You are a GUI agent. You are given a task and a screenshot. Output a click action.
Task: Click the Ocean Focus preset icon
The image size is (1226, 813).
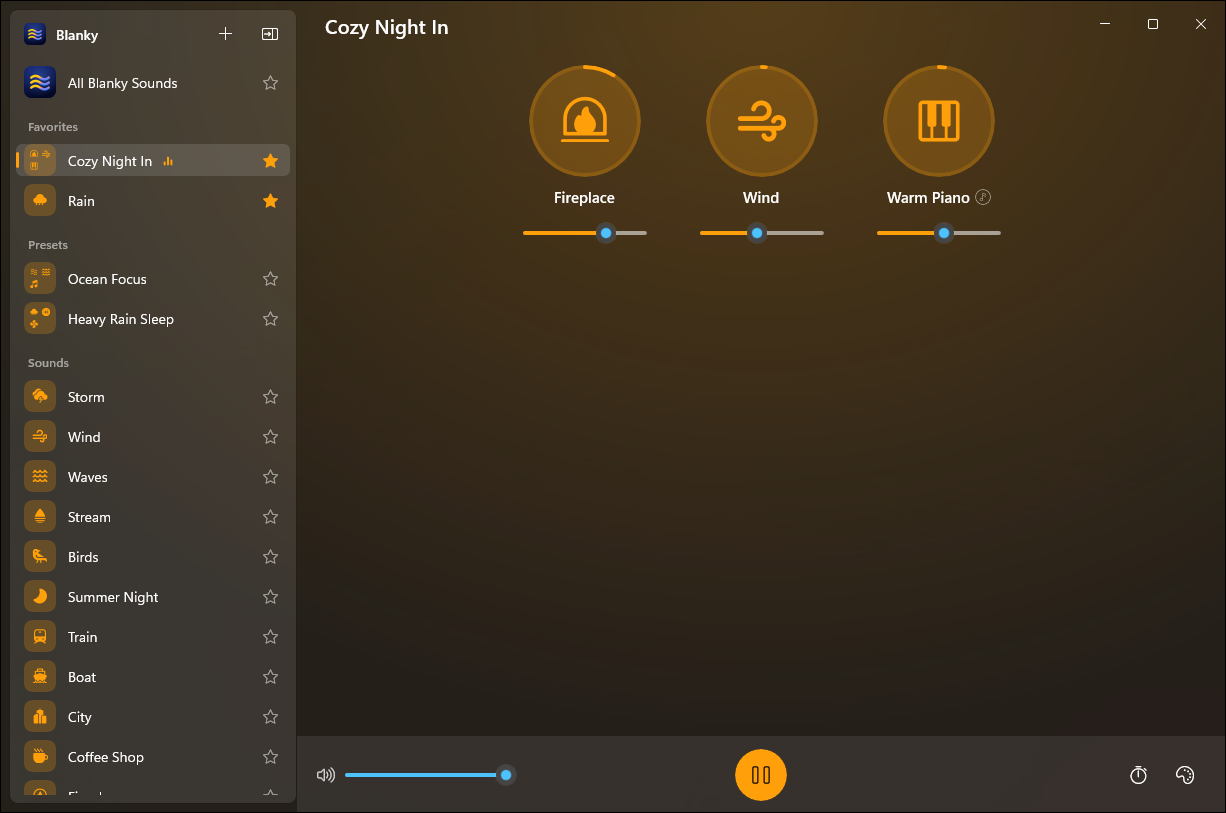point(40,279)
